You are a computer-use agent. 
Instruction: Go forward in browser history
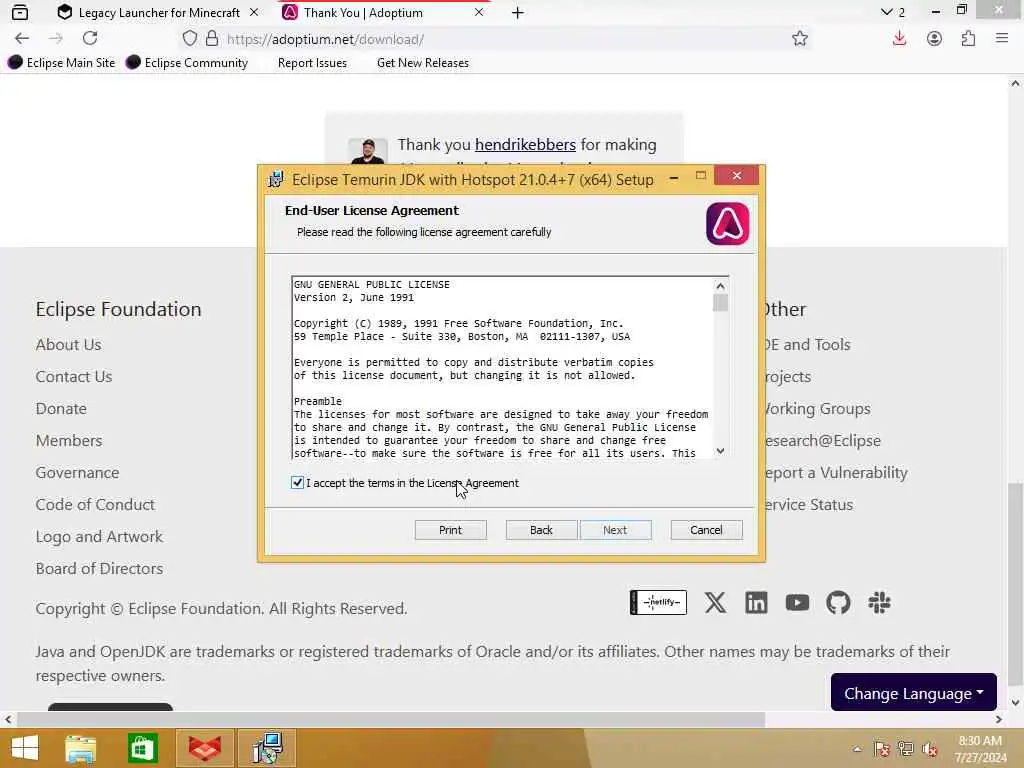pyautogui.click(x=56, y=39)
